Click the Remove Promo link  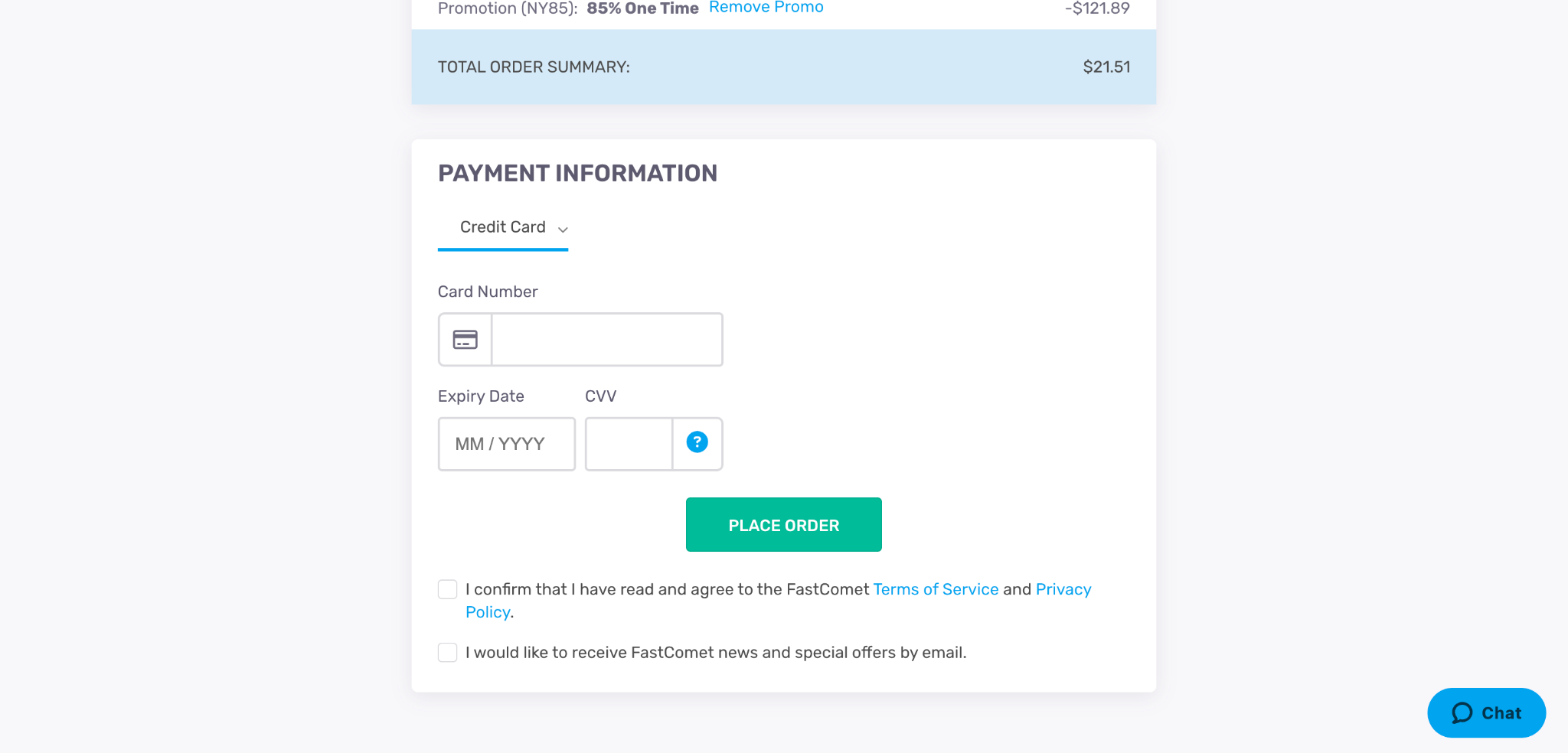click(x=766, y=8)
